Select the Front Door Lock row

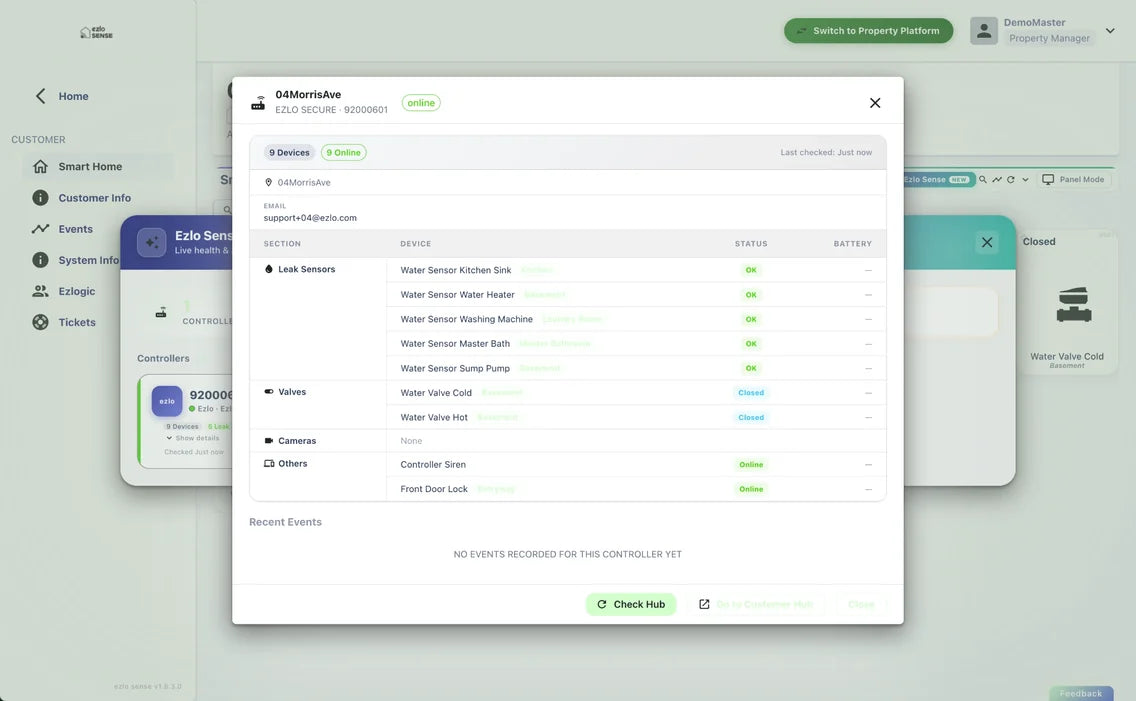[x=636, y=490]
